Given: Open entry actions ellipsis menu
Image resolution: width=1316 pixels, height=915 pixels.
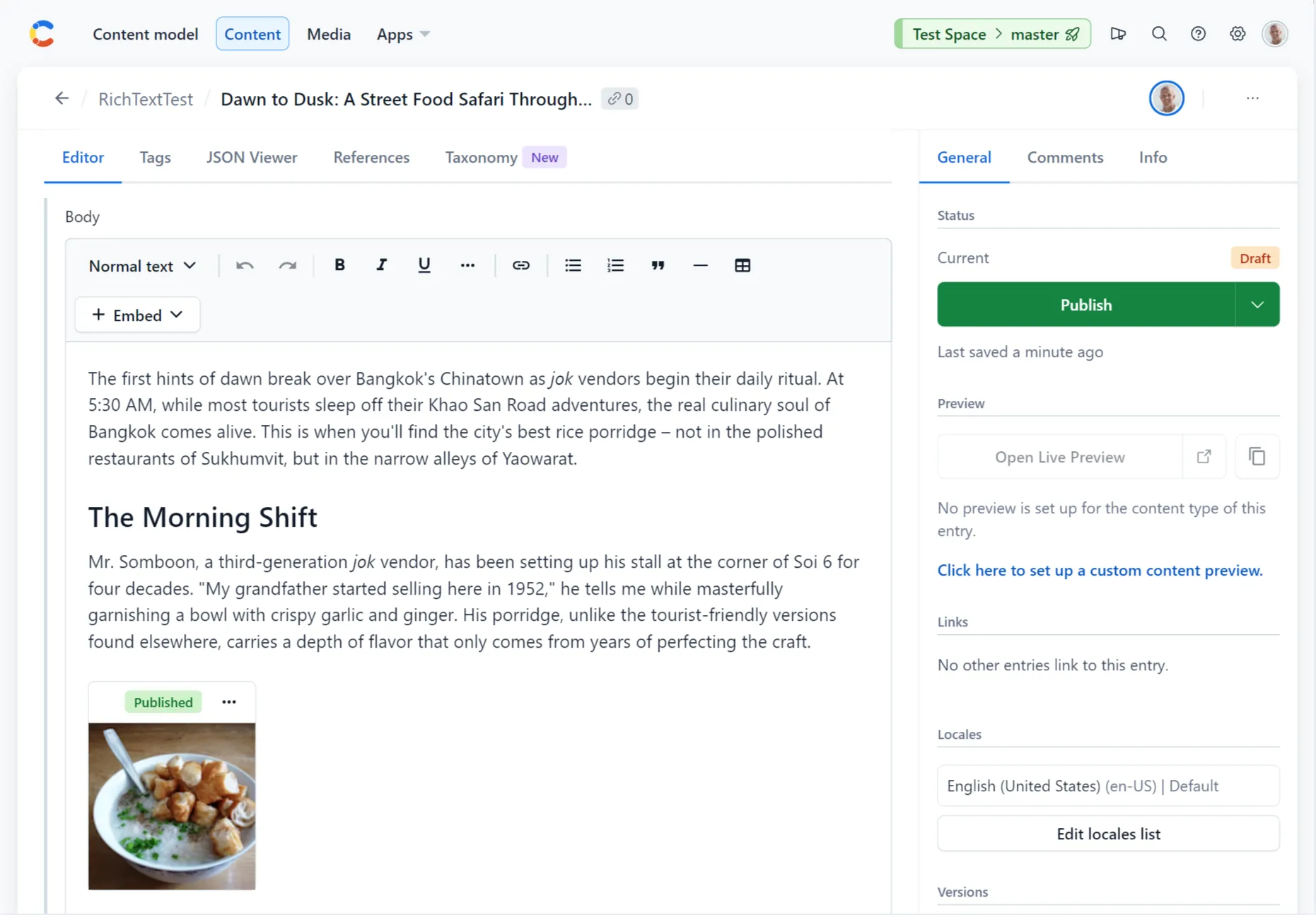Looking at the screenshot, I should coord(1252,98).
